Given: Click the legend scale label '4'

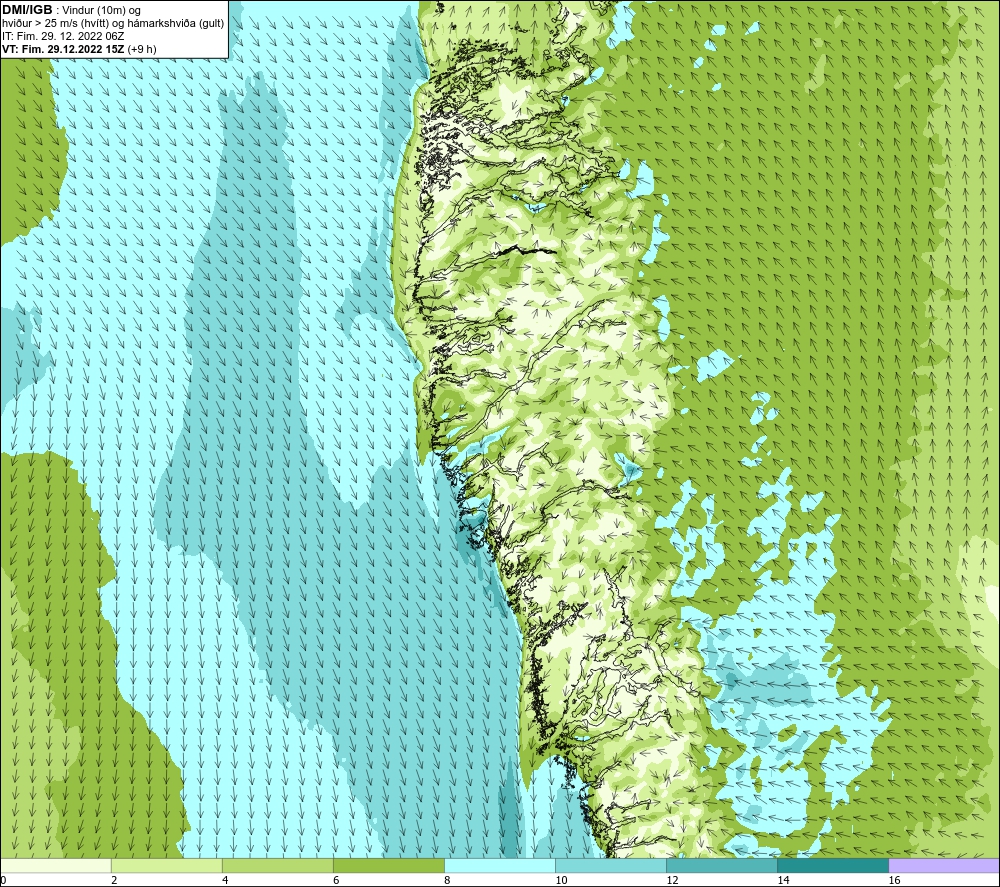Looking at the screenshot, I should coord(225,880).
